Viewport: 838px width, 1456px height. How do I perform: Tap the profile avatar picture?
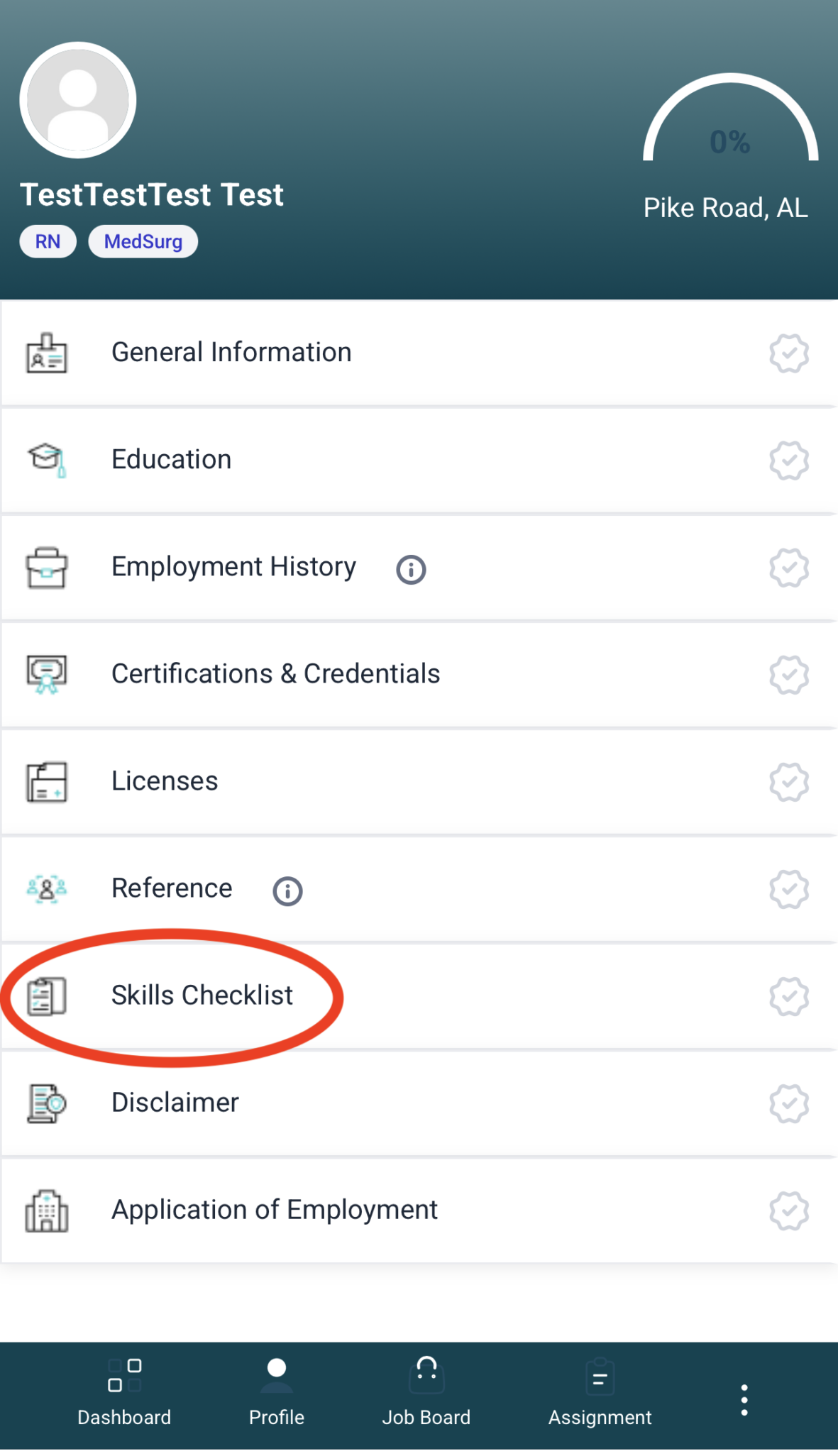coord(78,101)
